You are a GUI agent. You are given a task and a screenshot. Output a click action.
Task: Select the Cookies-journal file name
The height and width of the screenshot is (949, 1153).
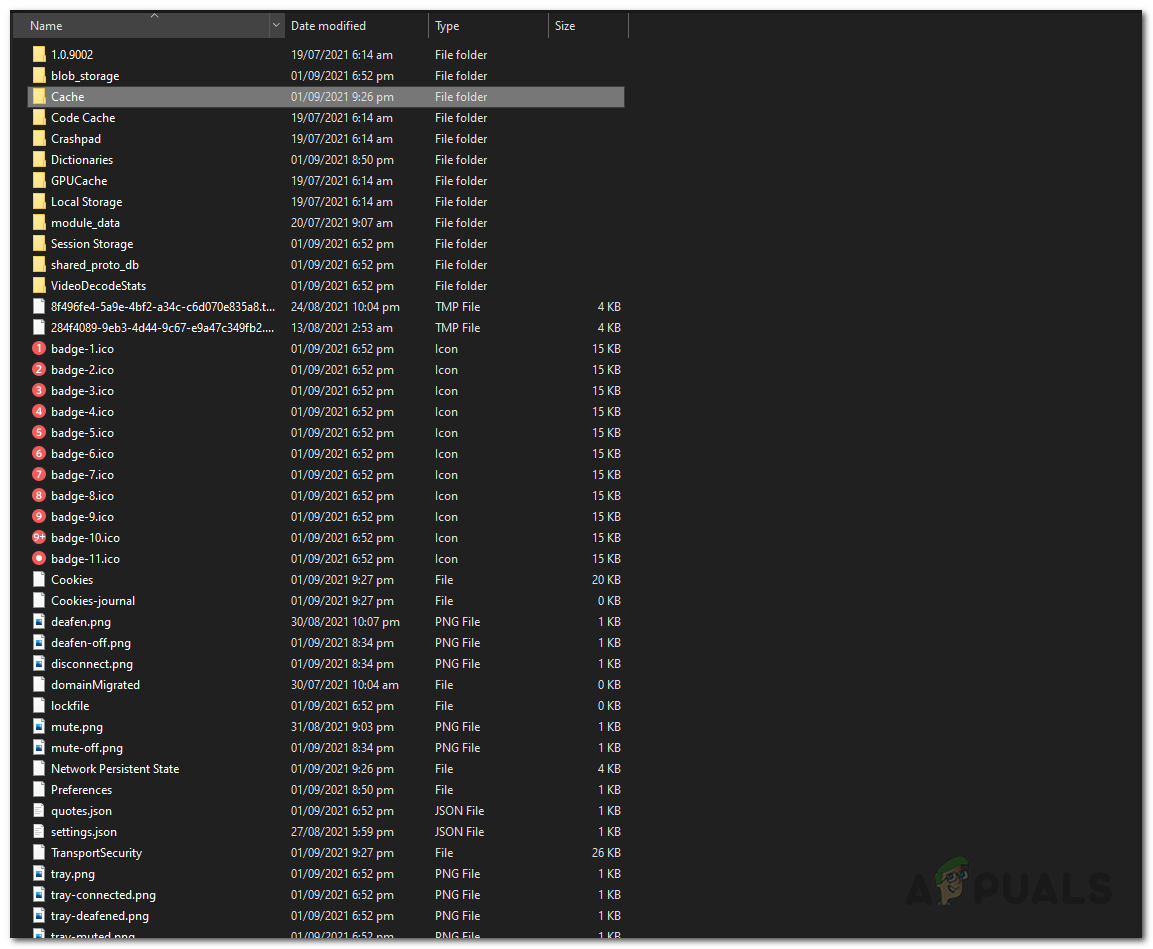93,601
